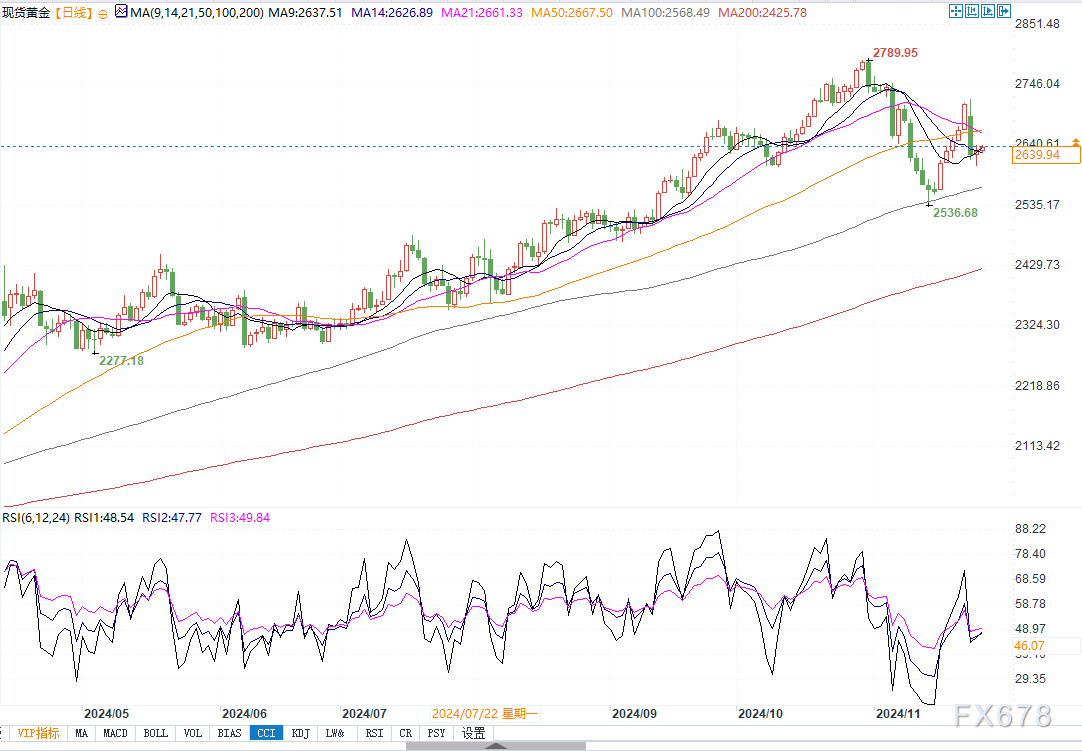This screenshot has width=1082, height=751.
Task: Show the VOL indicator tab
Action: (193, 733)
